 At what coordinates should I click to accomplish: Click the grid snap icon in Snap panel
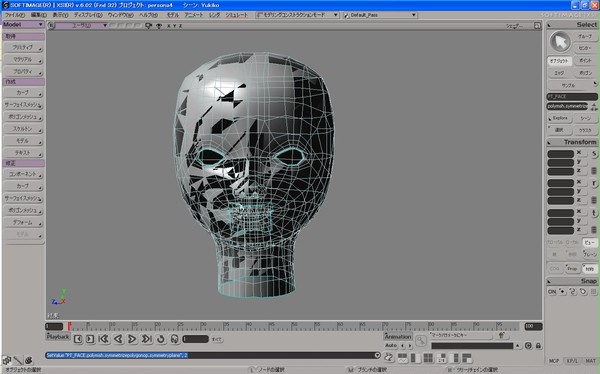[x=593, y=291]
